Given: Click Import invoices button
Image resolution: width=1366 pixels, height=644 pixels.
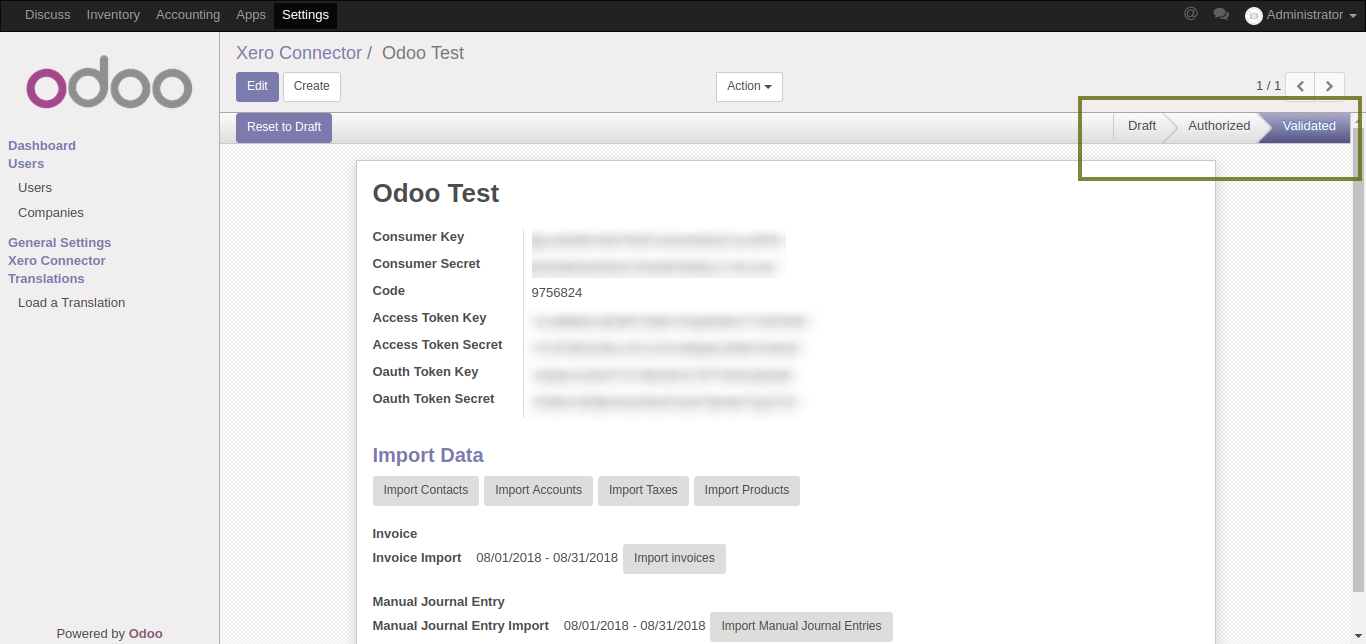Looking at the screenshot, I should [674, 558].
